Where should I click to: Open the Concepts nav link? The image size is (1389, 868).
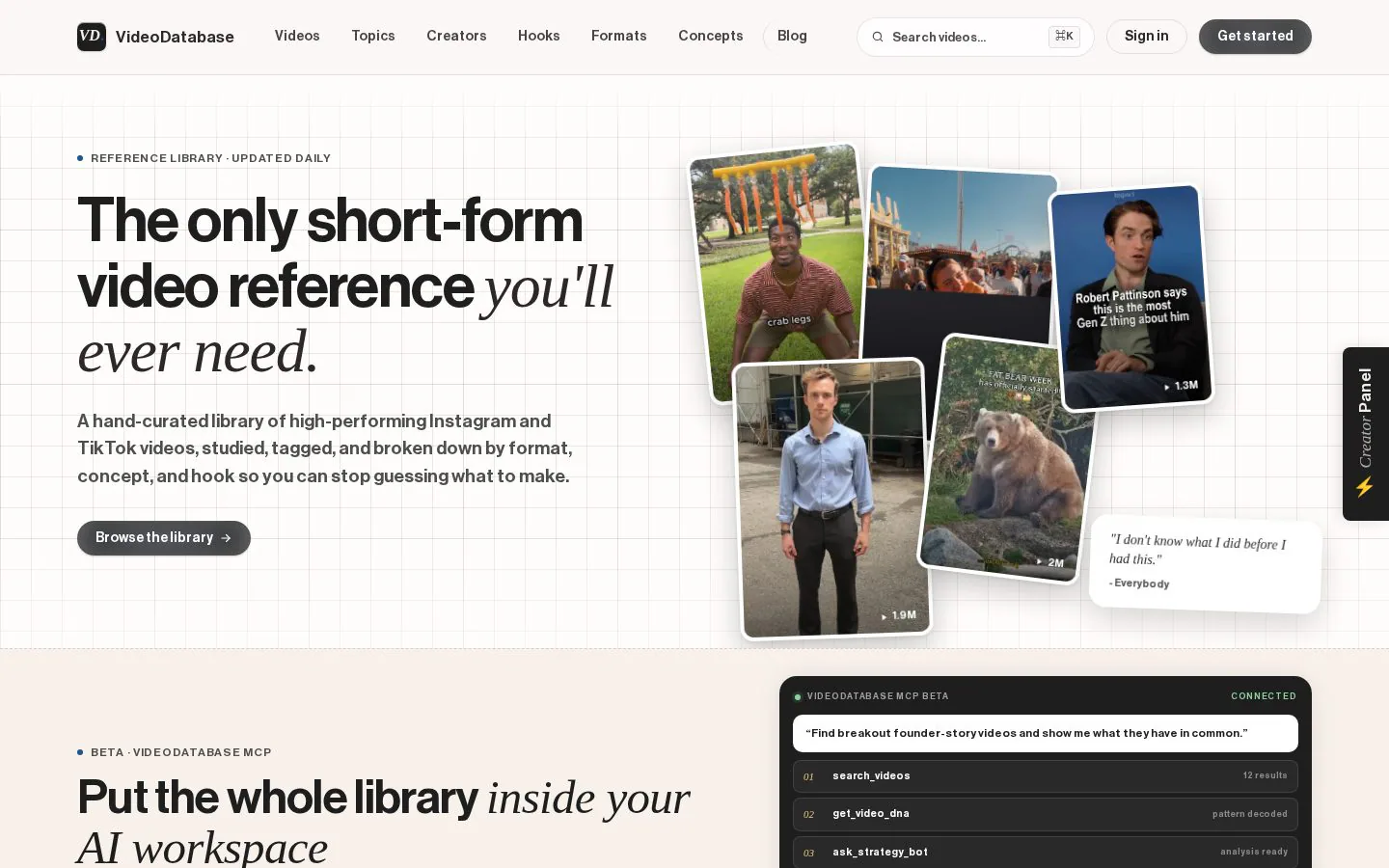pyautogui.click(x=711, y=36)
